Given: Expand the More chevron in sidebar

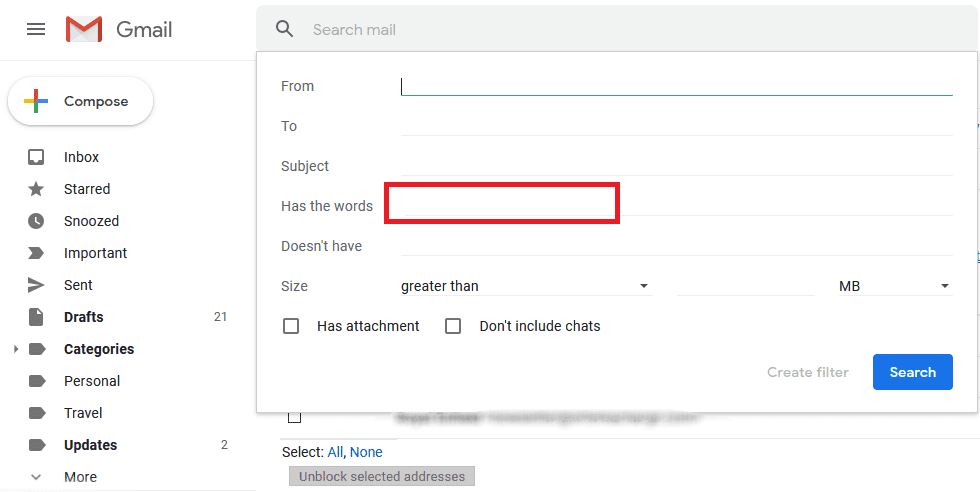Looking at the screenshot, I should point(36,477).
